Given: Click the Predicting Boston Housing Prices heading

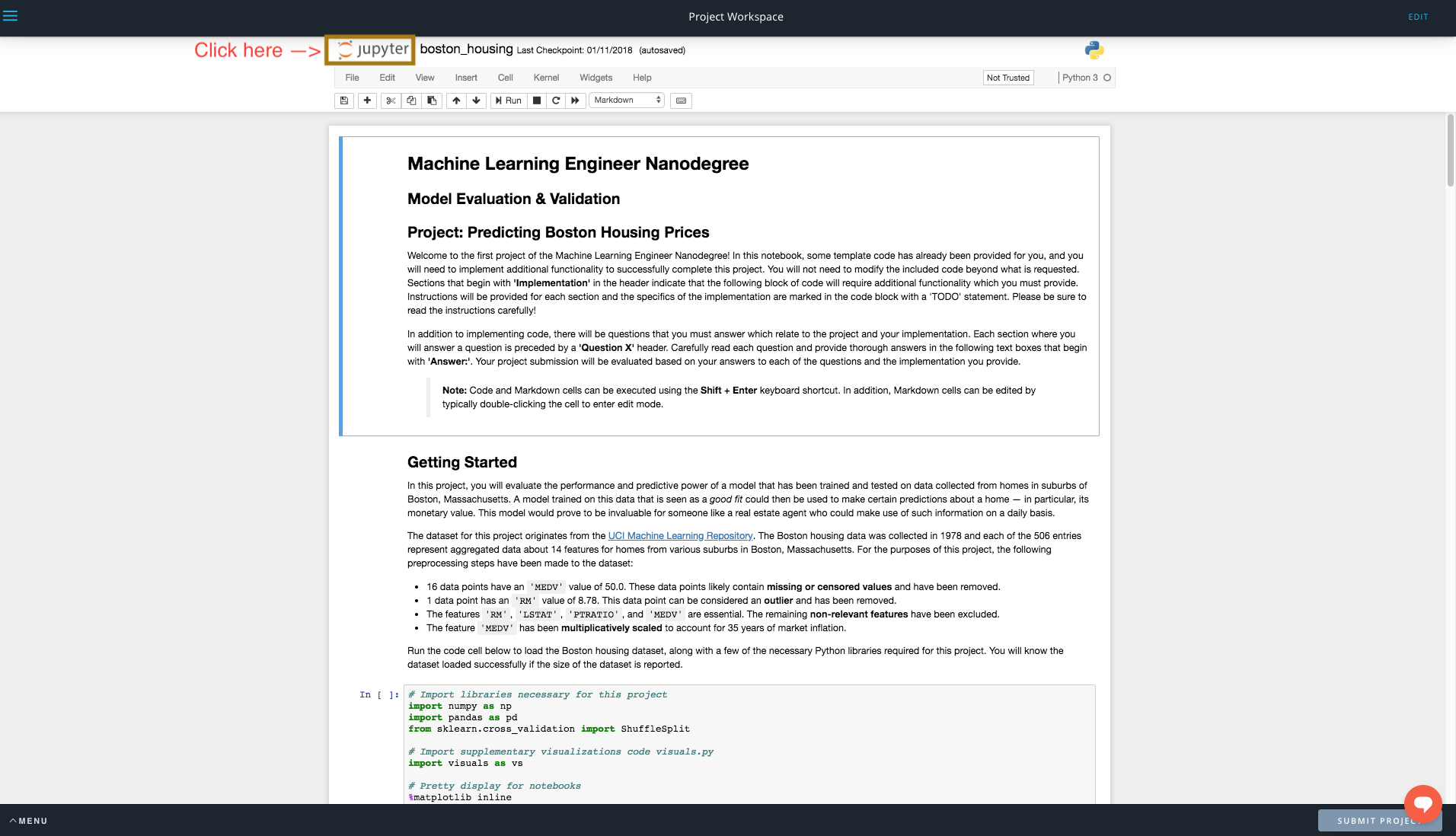Looking at the screenshot, I should [x=557, y=232].
